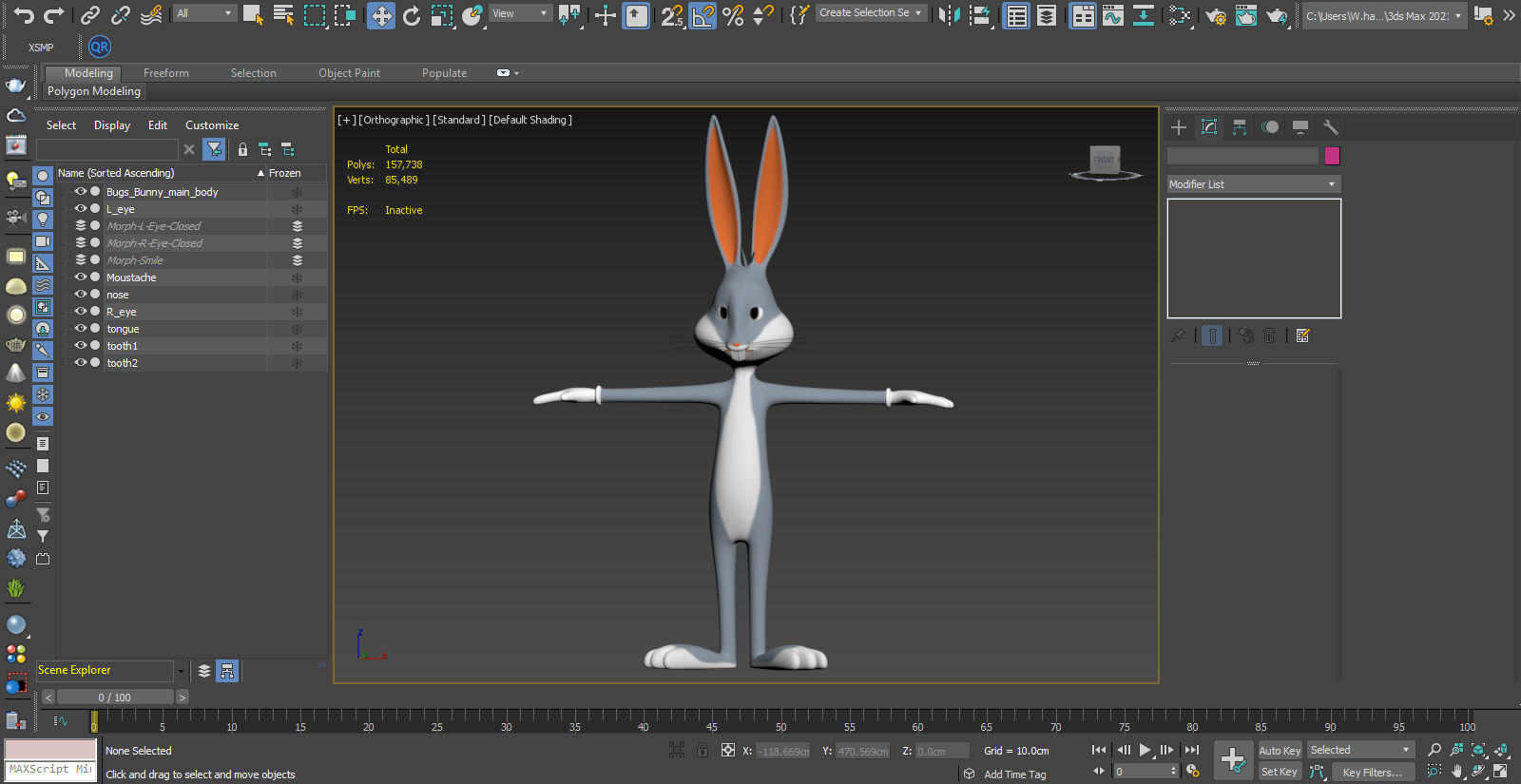1521x784 pixels.
Task: Sort by Name column header
Action: pos(161,173)
